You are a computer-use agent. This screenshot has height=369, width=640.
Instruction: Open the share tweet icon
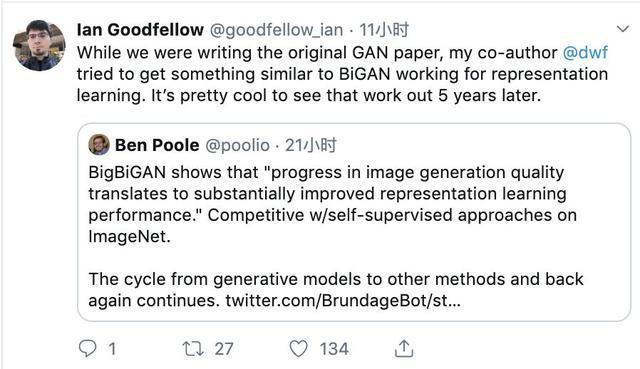[404, 349]
